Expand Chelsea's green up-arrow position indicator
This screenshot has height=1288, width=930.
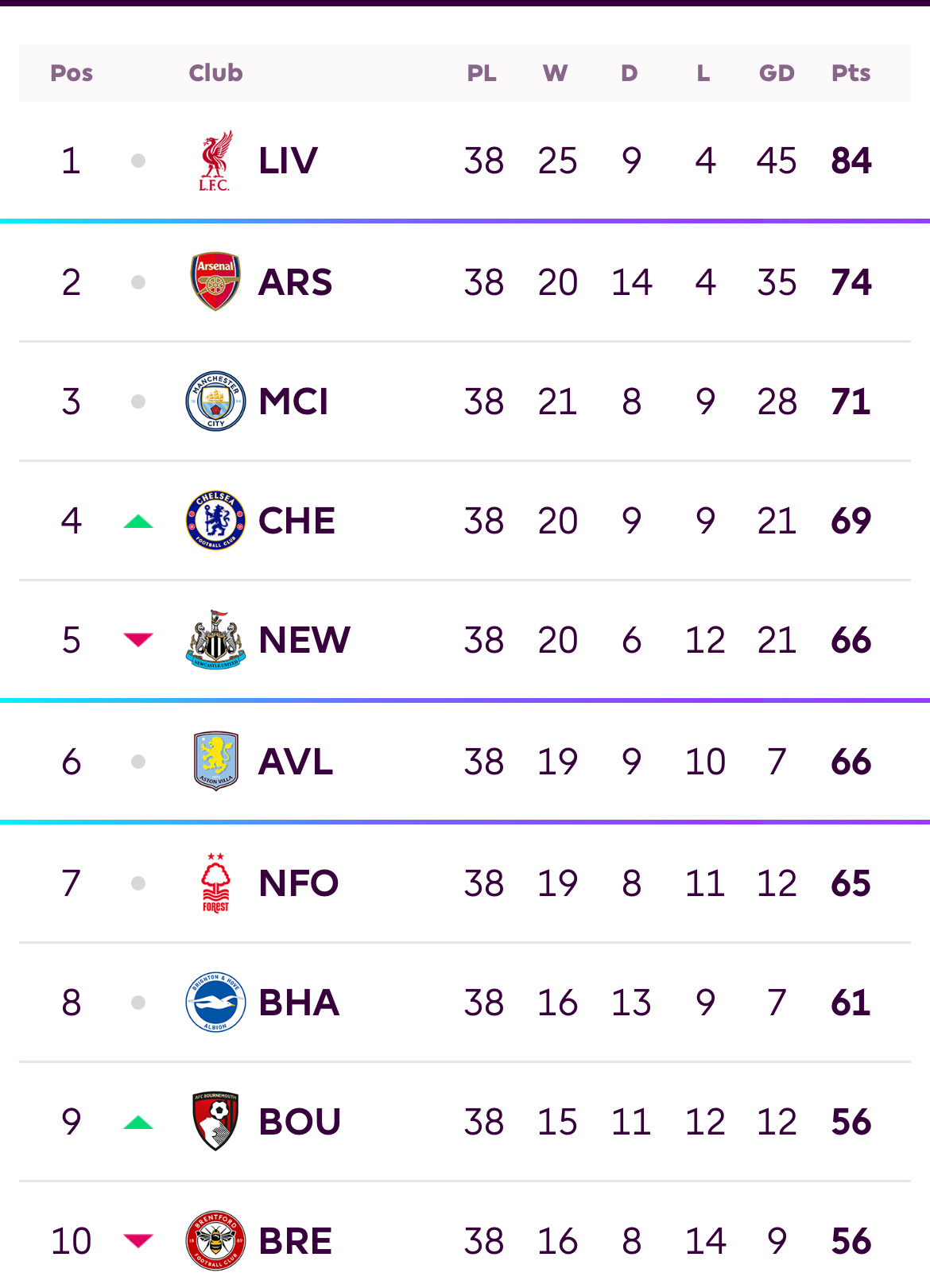pyautogui.click(x=138, y=522)
